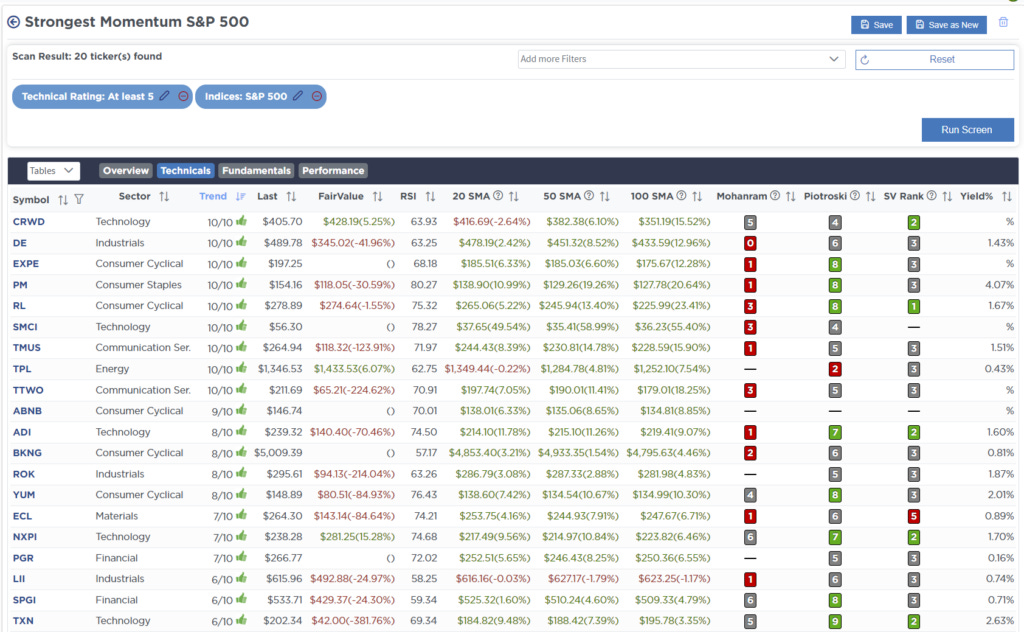This screenshot has width=1024, height=632.
Task: Show Mohanram help icon
Action: tap(775, 196)
